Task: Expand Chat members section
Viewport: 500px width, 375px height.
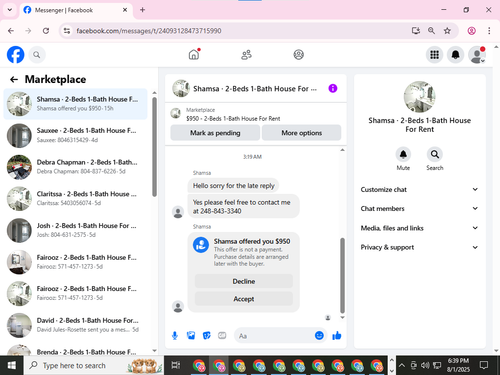Action: tap(419, 209)
